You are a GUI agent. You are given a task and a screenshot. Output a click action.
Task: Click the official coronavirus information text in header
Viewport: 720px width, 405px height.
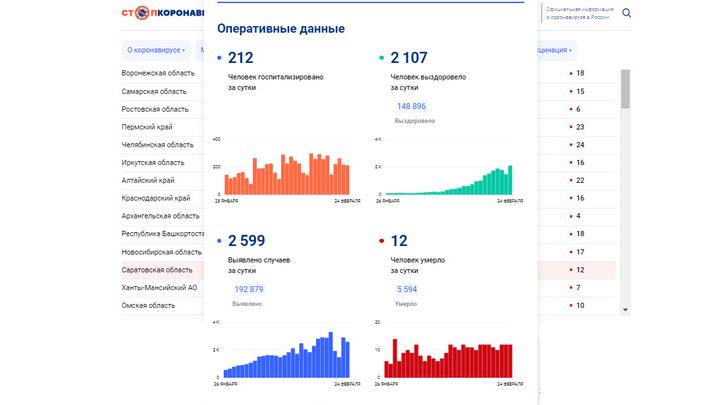click(x=578, y=14)
